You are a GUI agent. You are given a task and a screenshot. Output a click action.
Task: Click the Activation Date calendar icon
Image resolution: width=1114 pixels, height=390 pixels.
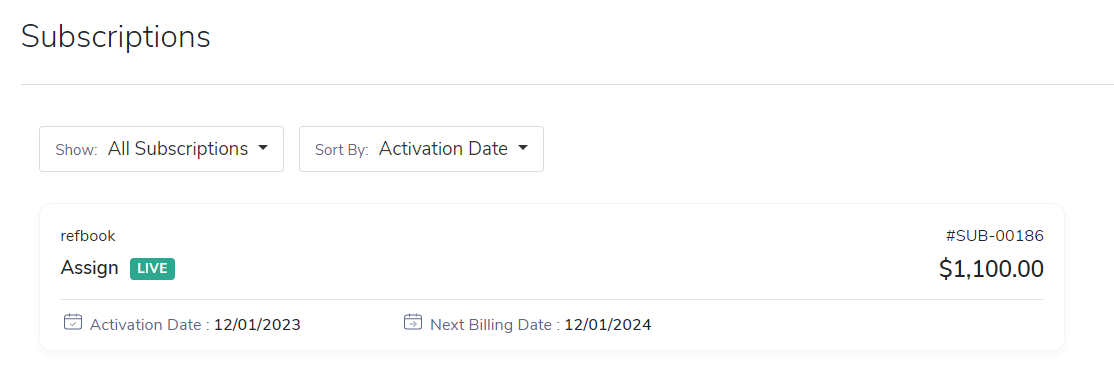click(73, 323)
